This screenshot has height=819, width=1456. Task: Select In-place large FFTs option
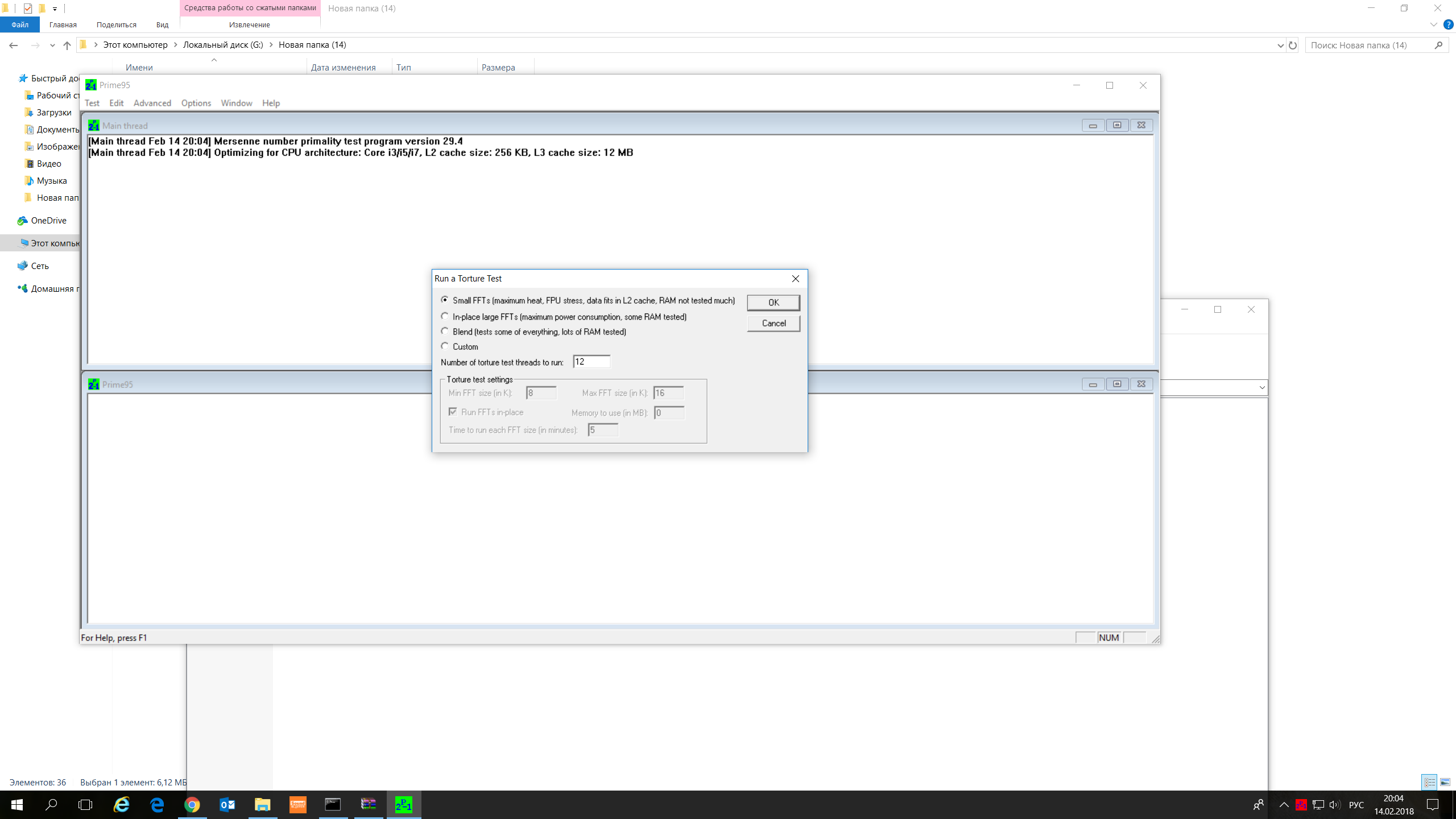tap(445, 316)
